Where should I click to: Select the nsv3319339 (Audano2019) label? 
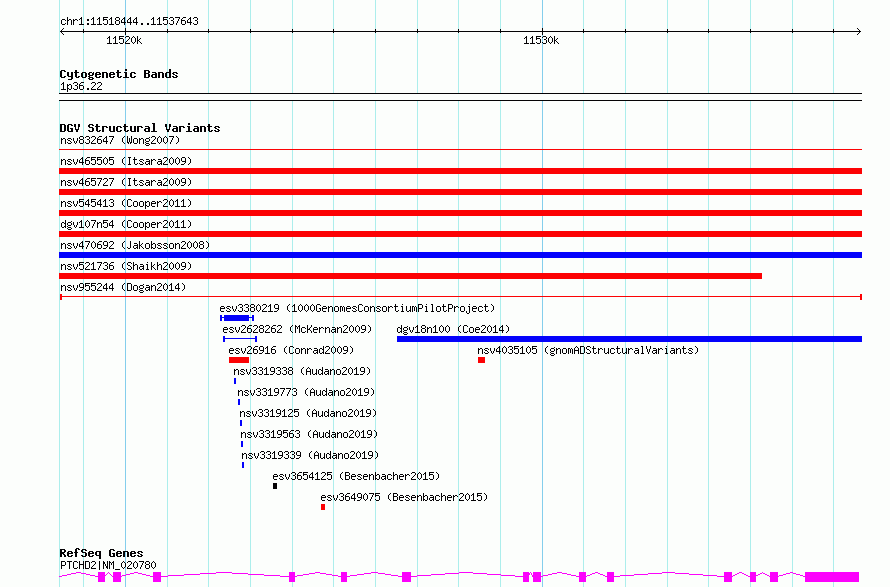coord(310,455)
